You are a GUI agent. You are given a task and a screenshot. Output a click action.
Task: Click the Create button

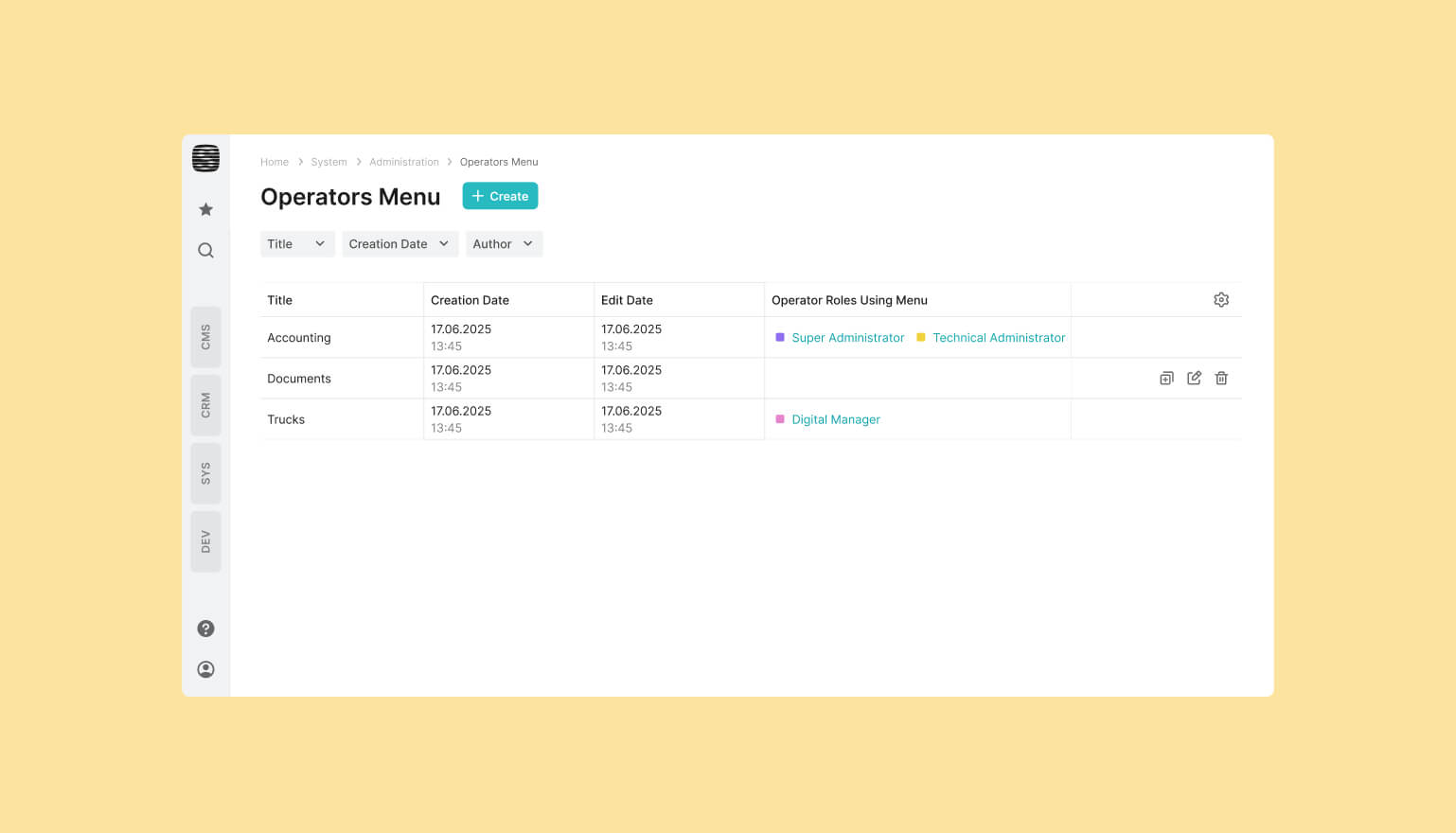tap(500, 196)
